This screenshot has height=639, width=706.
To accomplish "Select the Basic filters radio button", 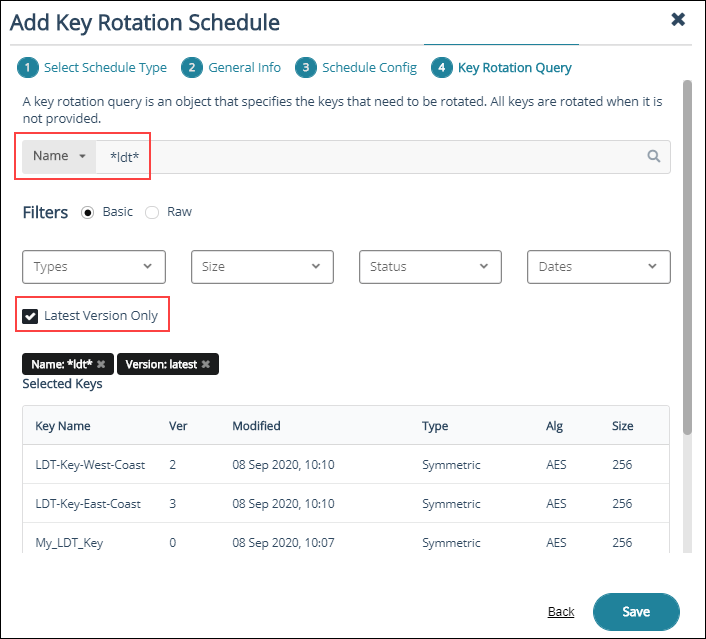I will [x=88, y=212].
